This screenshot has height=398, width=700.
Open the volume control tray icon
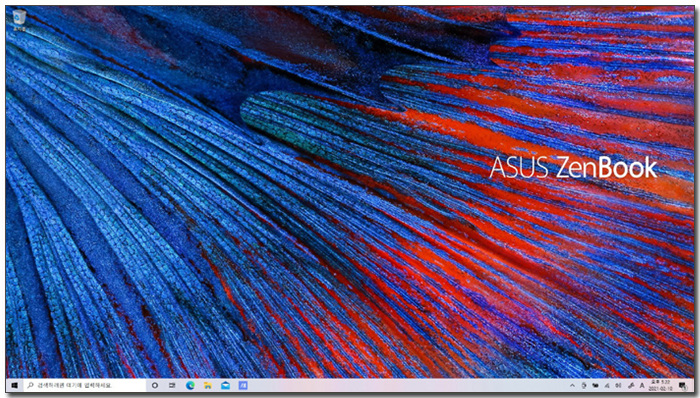[x=618, y=385]
